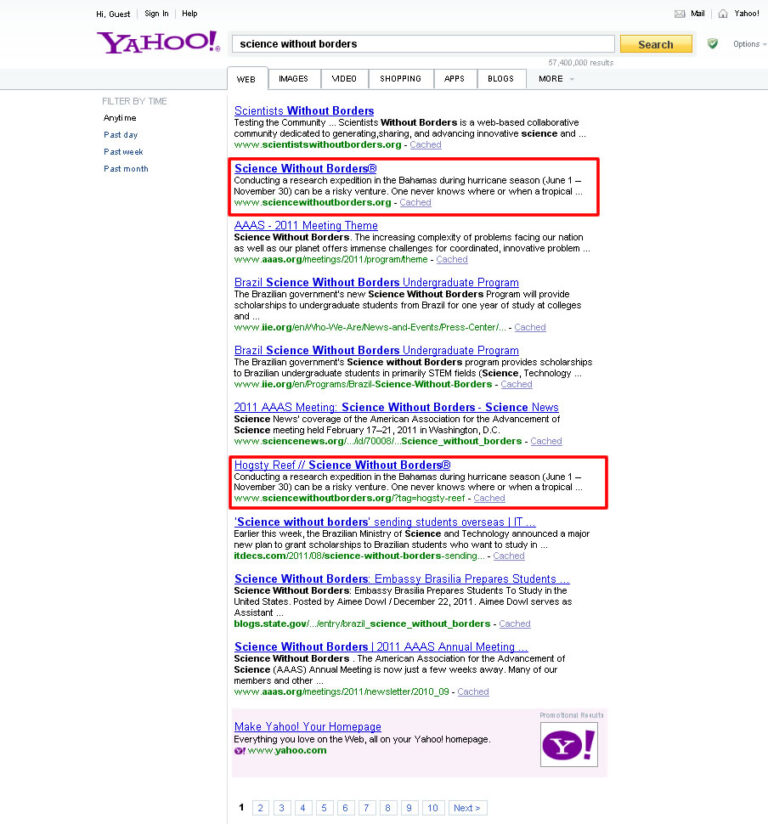Click the small Yahoo icon beside www.yahoo.com

pos(240,750)
